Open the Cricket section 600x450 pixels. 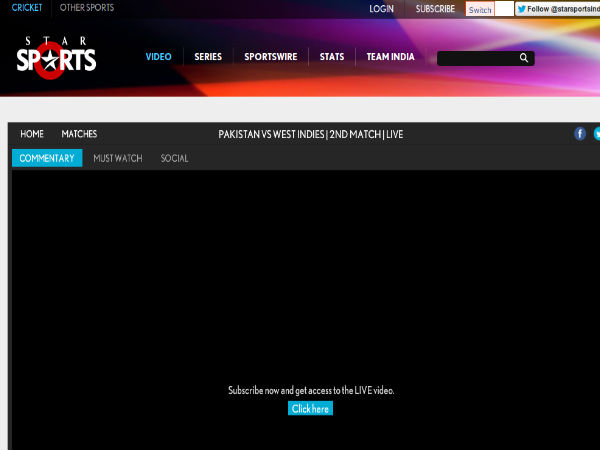(x=27, y=8)
